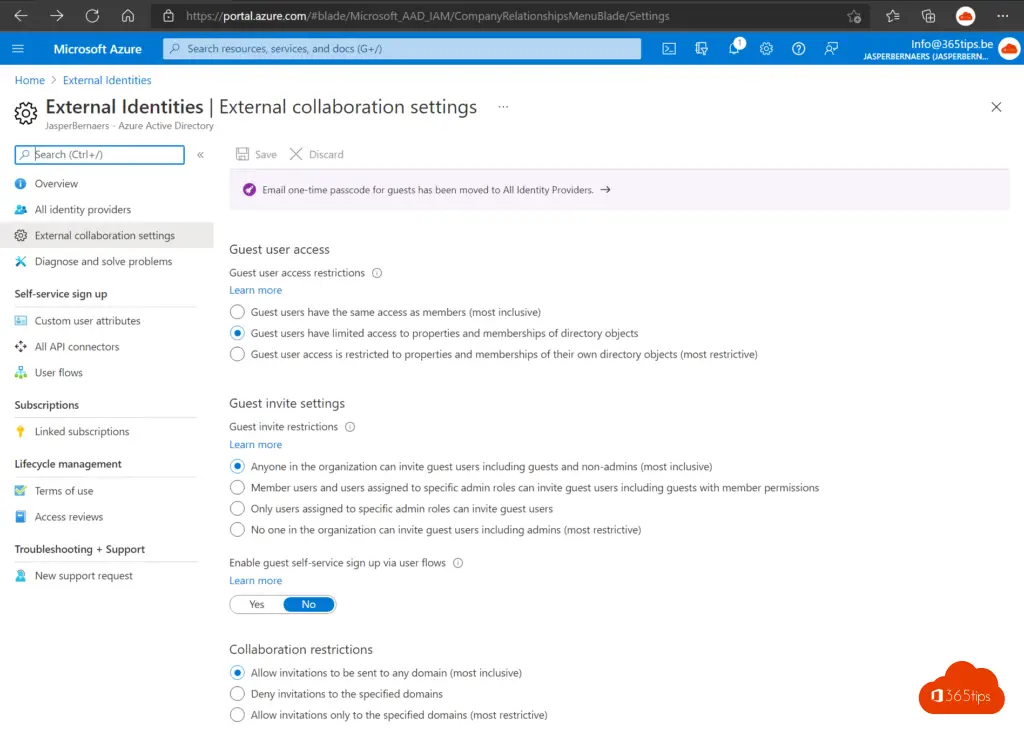
Task: Click the help question mark icon
Action: tap(798, 49)
